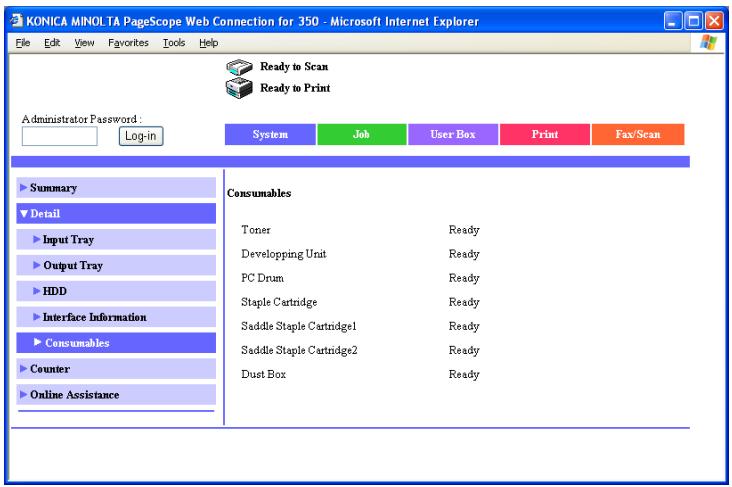Click the Internet Explorer page icon in title bar
Screen dimensions: 732x487
(x=17, y=21)
